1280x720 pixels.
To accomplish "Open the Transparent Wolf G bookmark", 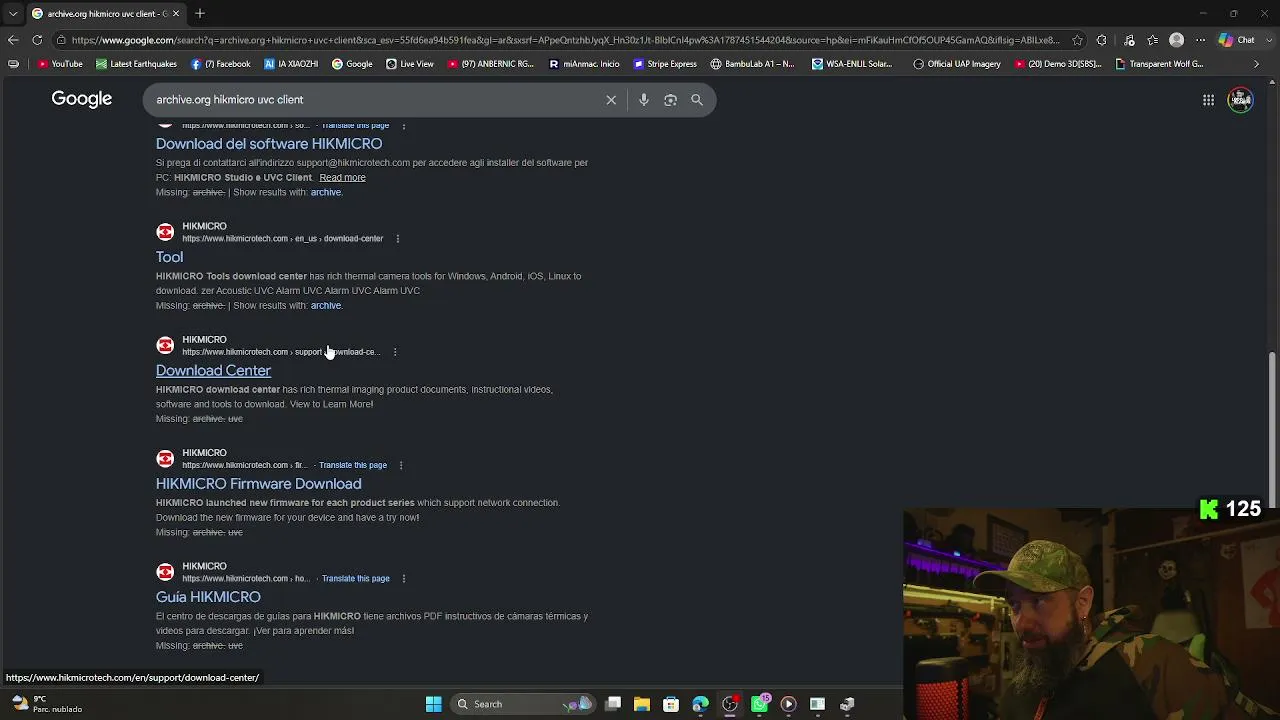I will [x=1160, y=64].
